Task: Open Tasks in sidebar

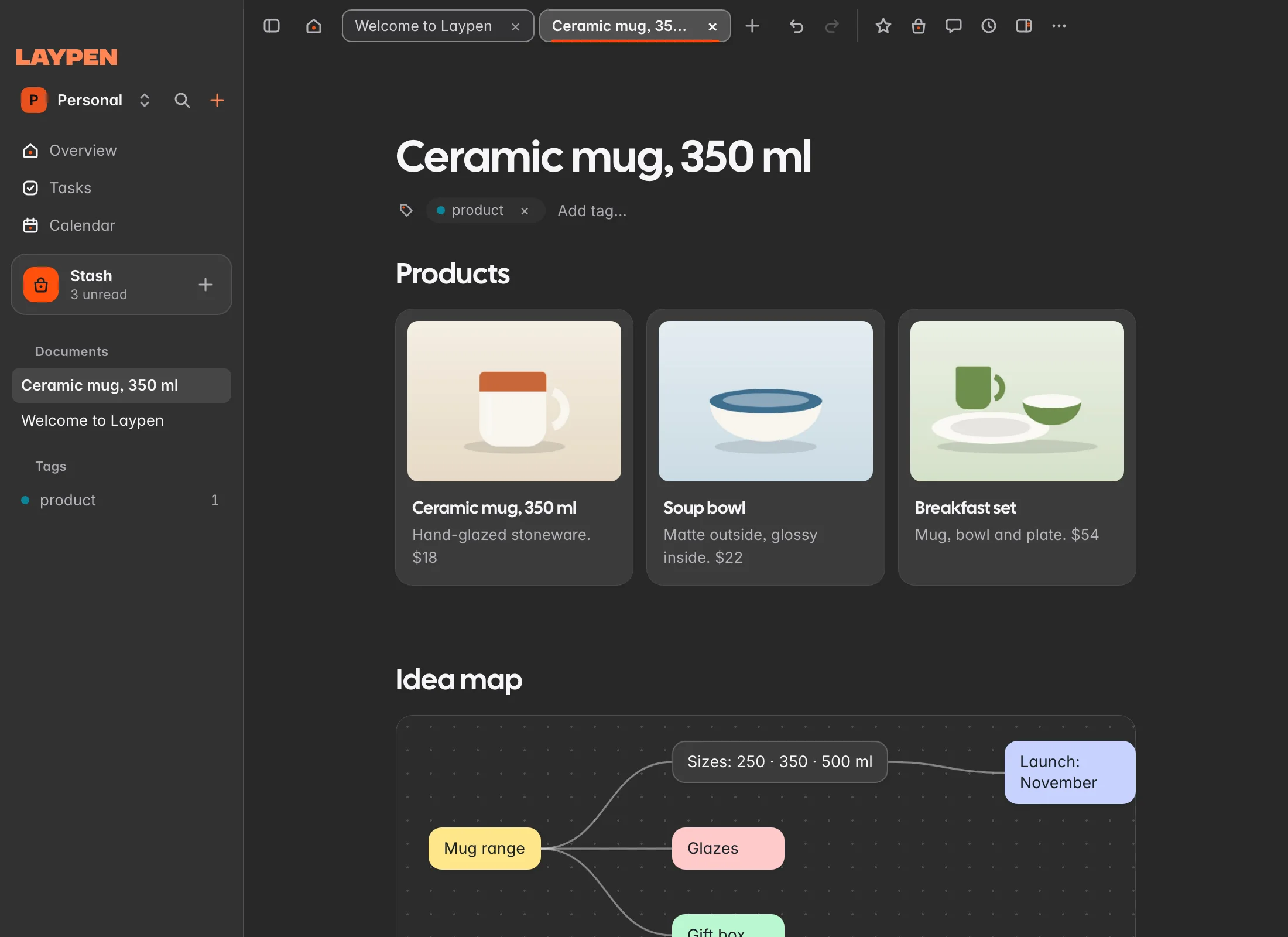Action: (122, 188)
